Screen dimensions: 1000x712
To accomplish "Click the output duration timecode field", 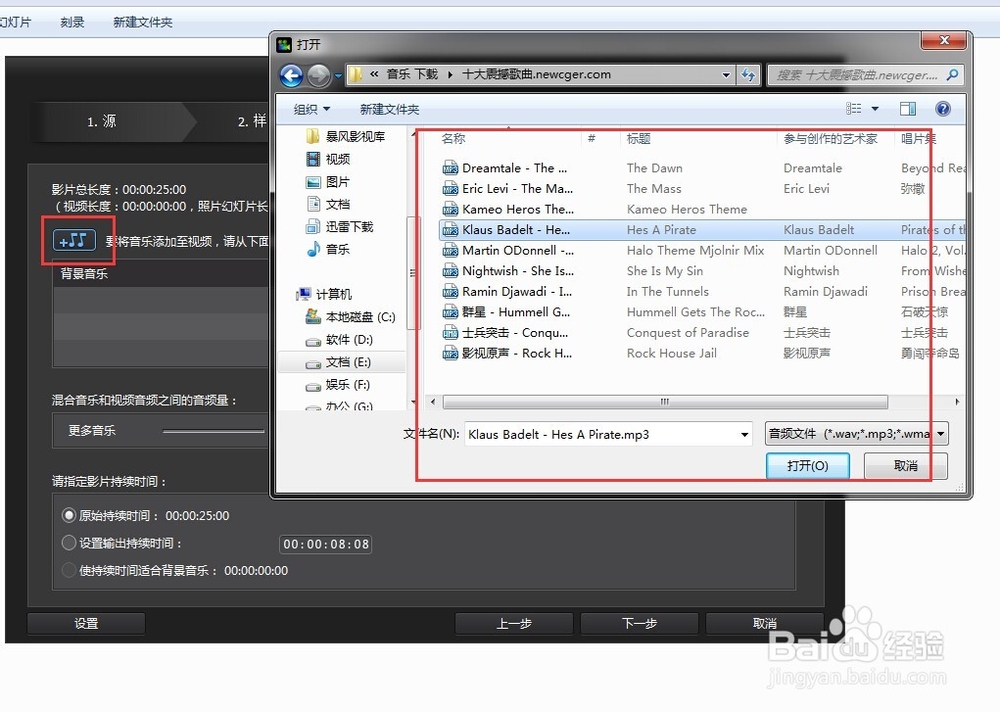I will point(325,544).
